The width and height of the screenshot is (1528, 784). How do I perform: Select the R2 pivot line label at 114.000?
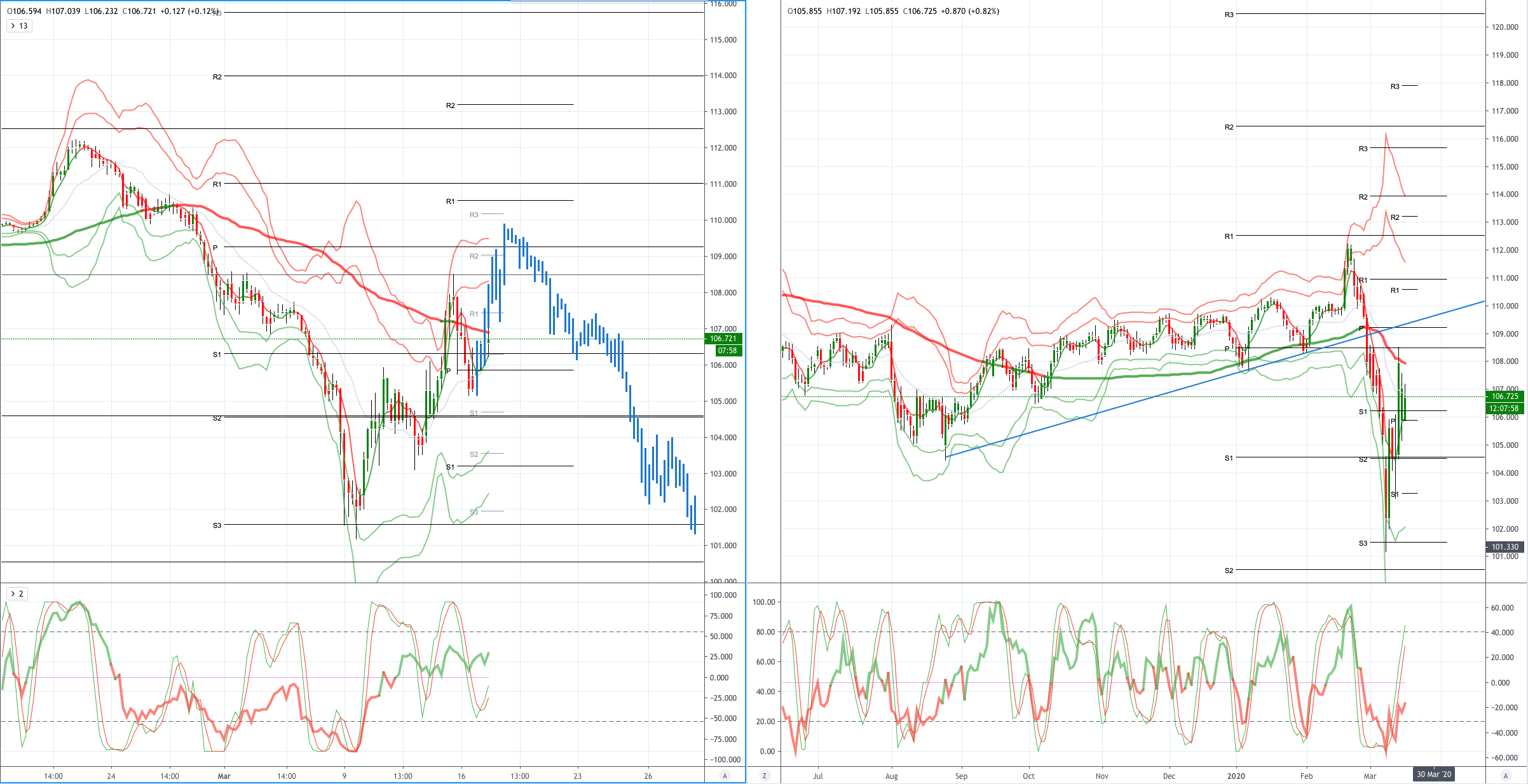217,77
